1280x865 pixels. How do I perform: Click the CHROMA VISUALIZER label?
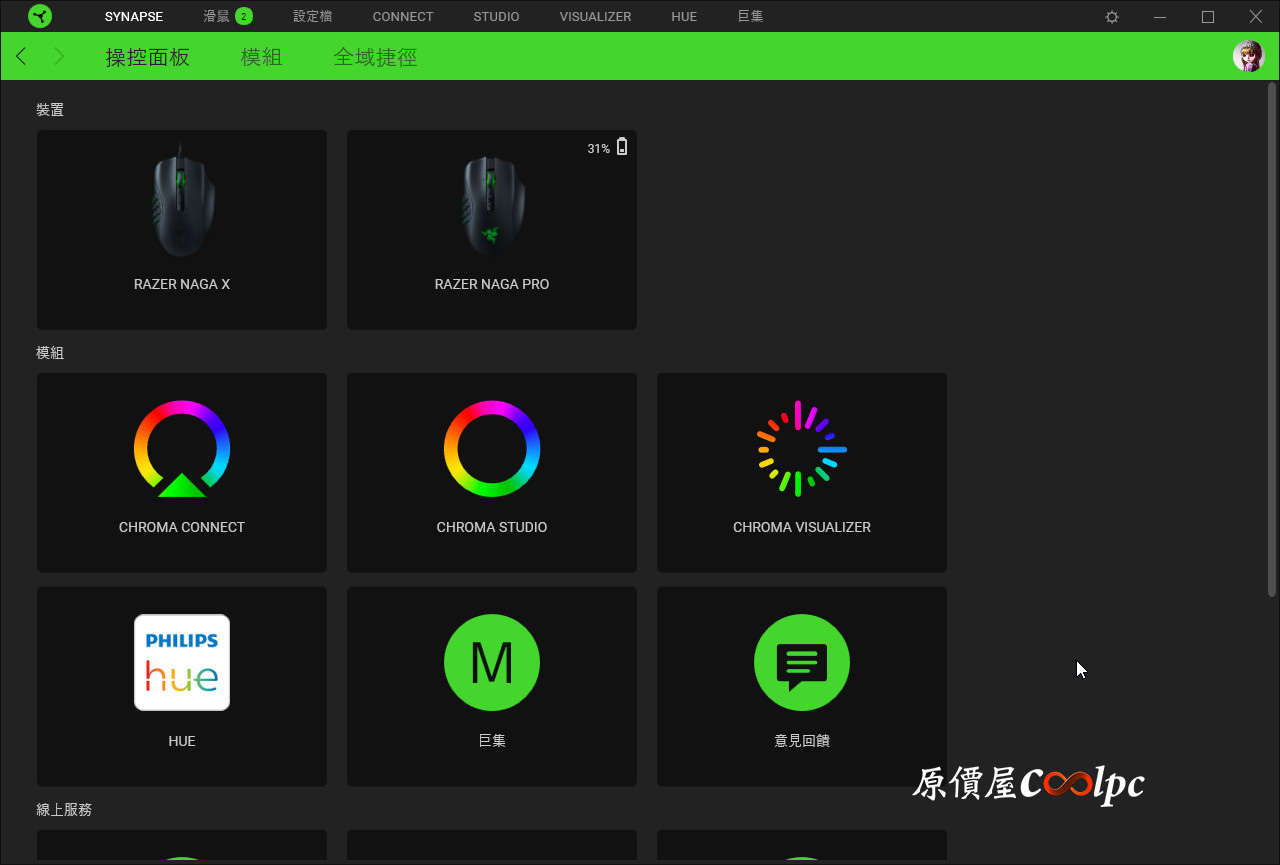click(x=802, y=527)
